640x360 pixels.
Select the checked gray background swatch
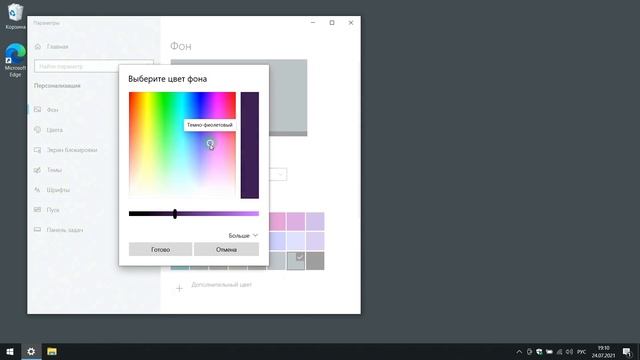point(296,261)
